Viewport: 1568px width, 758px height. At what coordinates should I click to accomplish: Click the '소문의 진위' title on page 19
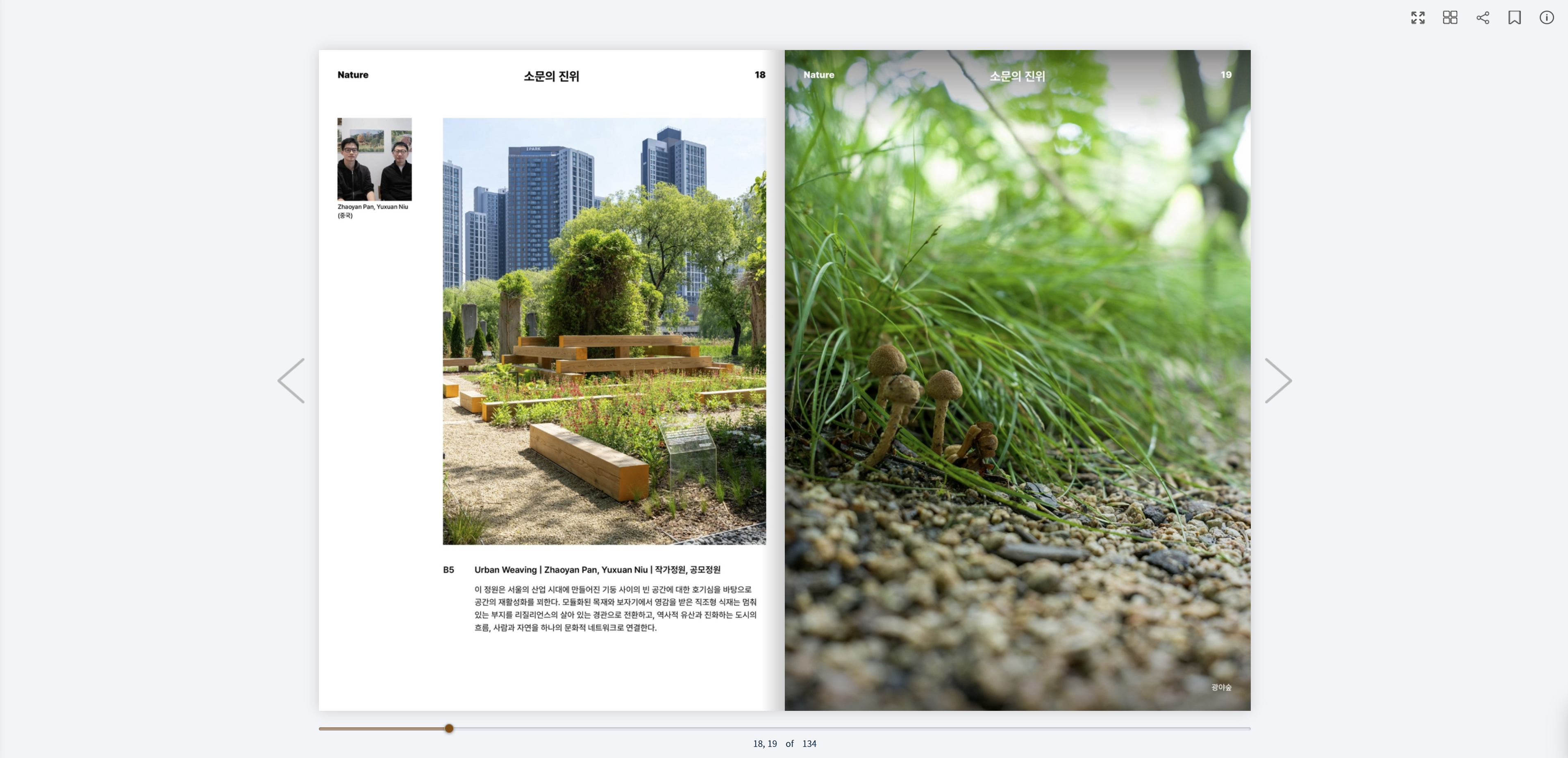[1017, 76]
